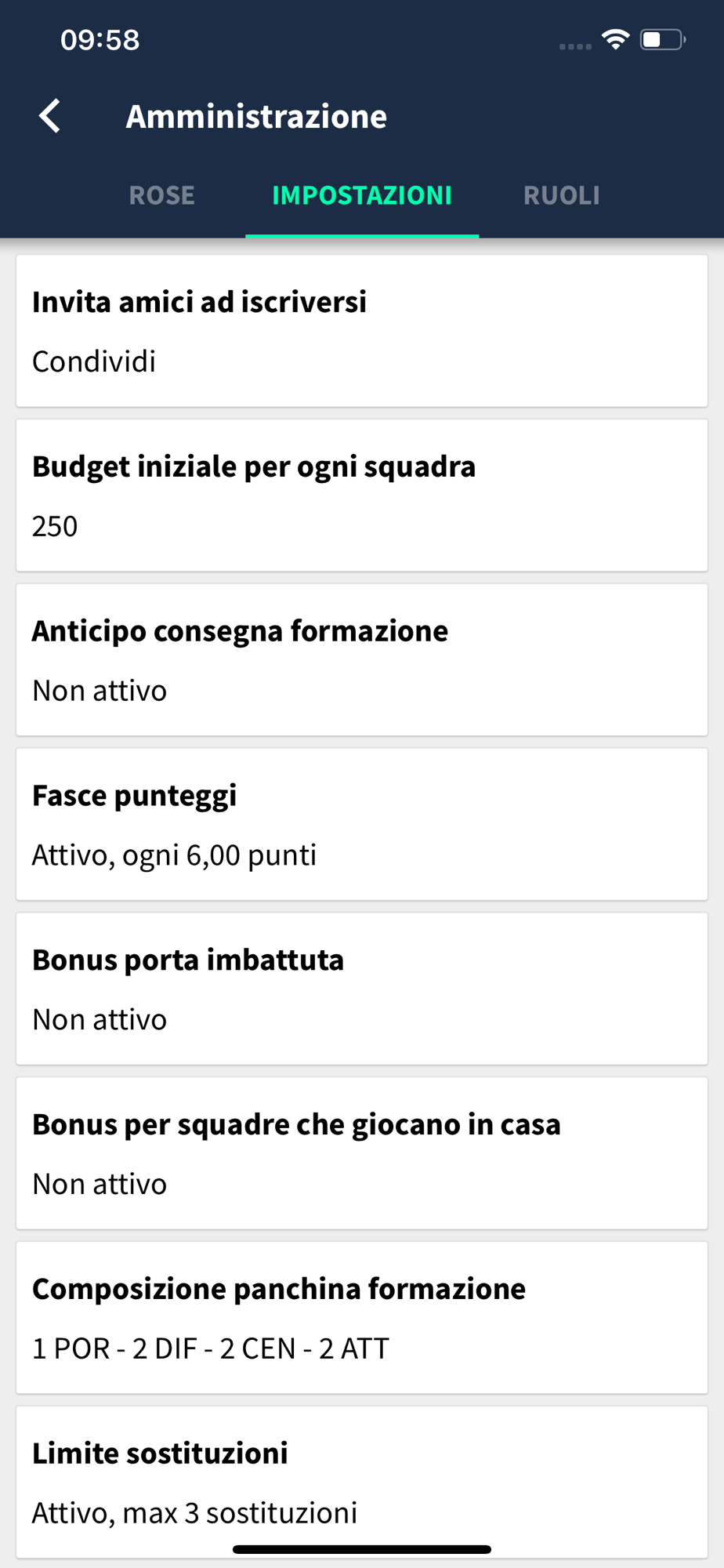Tap the 09:58 status bar clock
Viewport: 724px width, 1568px height.
pyautogui.click(x=100, y=40)
